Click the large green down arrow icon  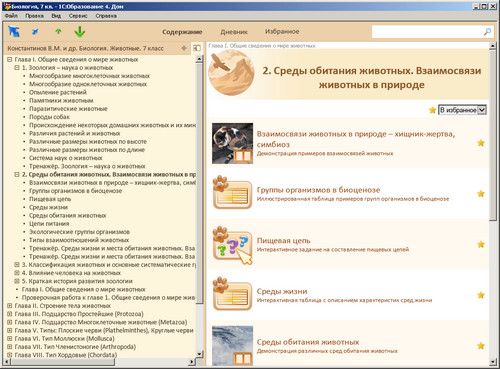80,32
